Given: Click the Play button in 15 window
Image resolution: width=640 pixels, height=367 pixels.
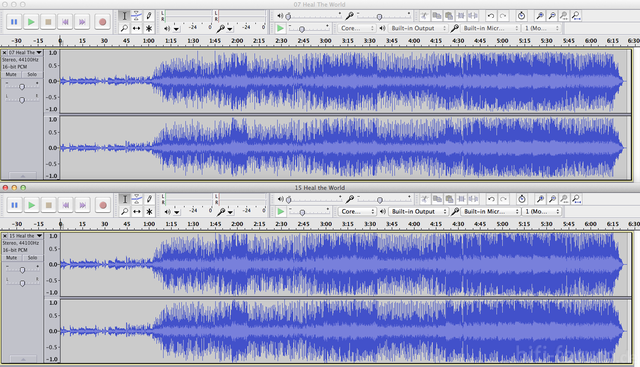Looking at the screenshot, I should click(31, 205).
